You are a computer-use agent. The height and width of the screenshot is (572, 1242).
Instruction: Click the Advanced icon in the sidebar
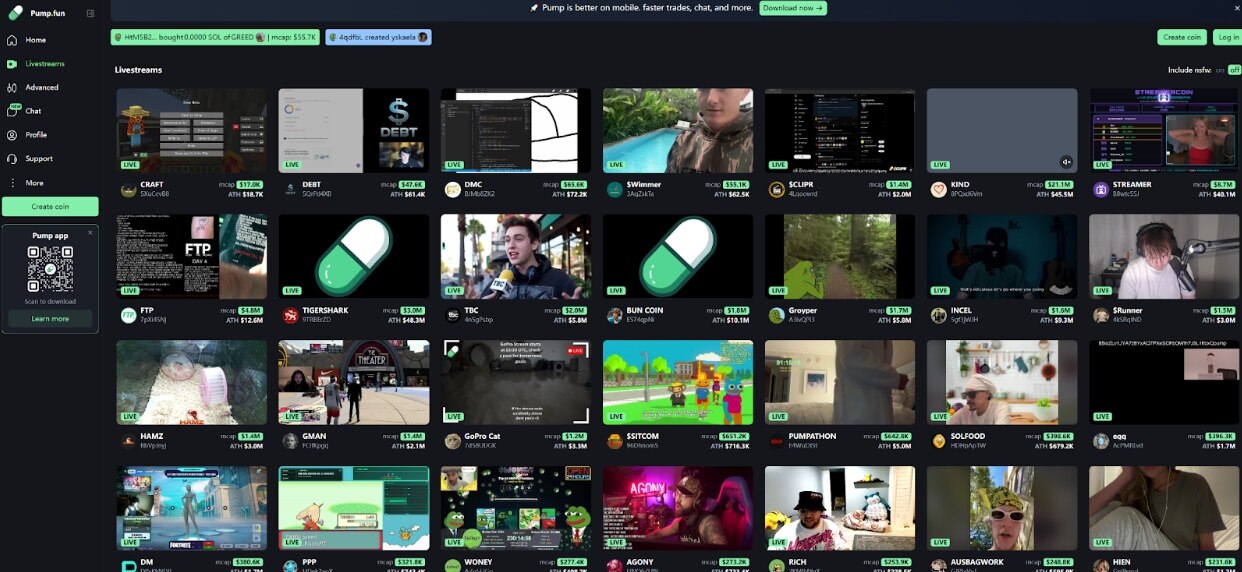pos(12,88)
